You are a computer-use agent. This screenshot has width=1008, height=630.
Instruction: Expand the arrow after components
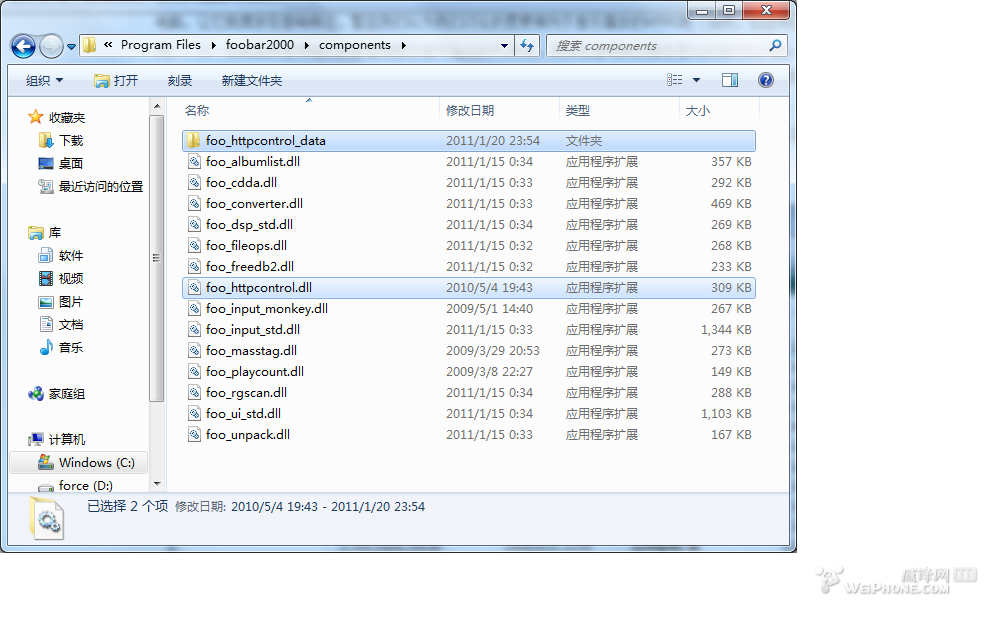click(x=404, y=45)
